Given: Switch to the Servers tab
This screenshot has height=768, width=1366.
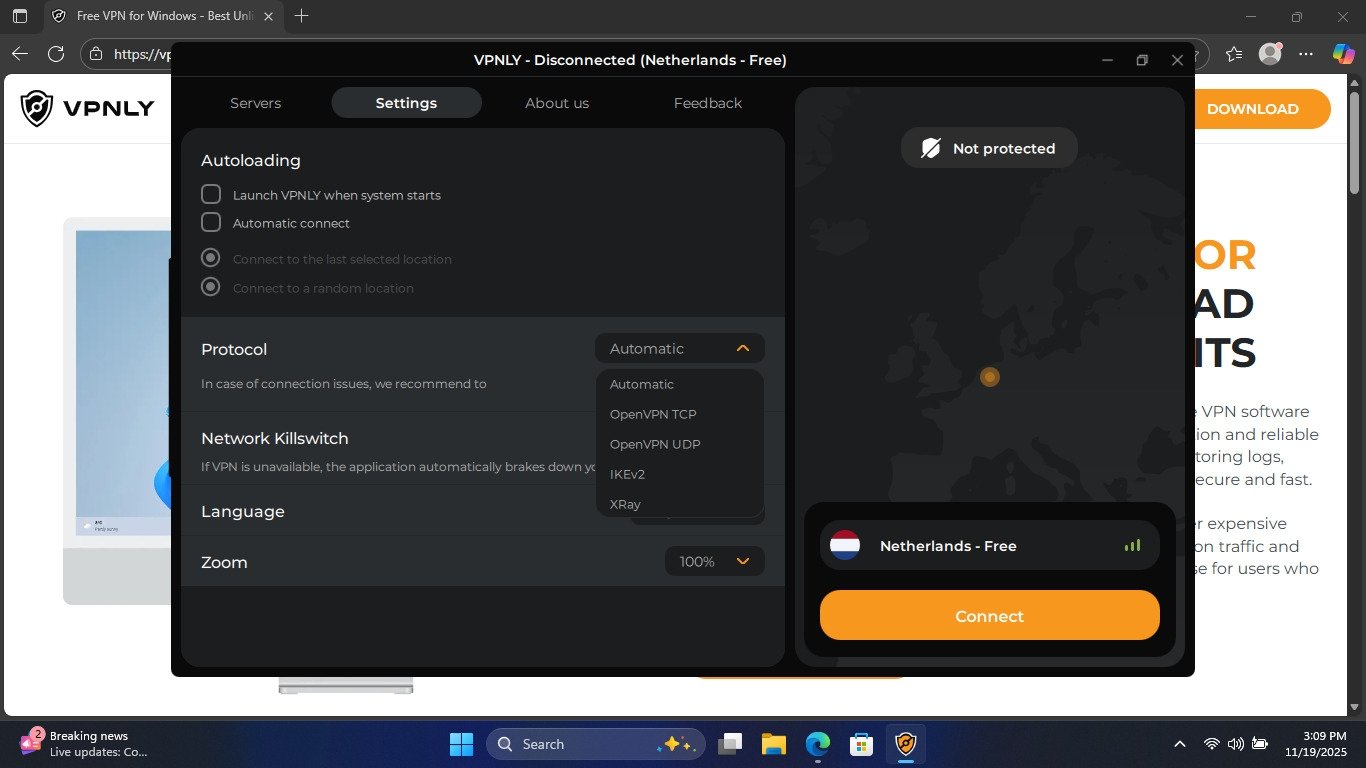Looking at the screenshot, I should tap(255, 103).
